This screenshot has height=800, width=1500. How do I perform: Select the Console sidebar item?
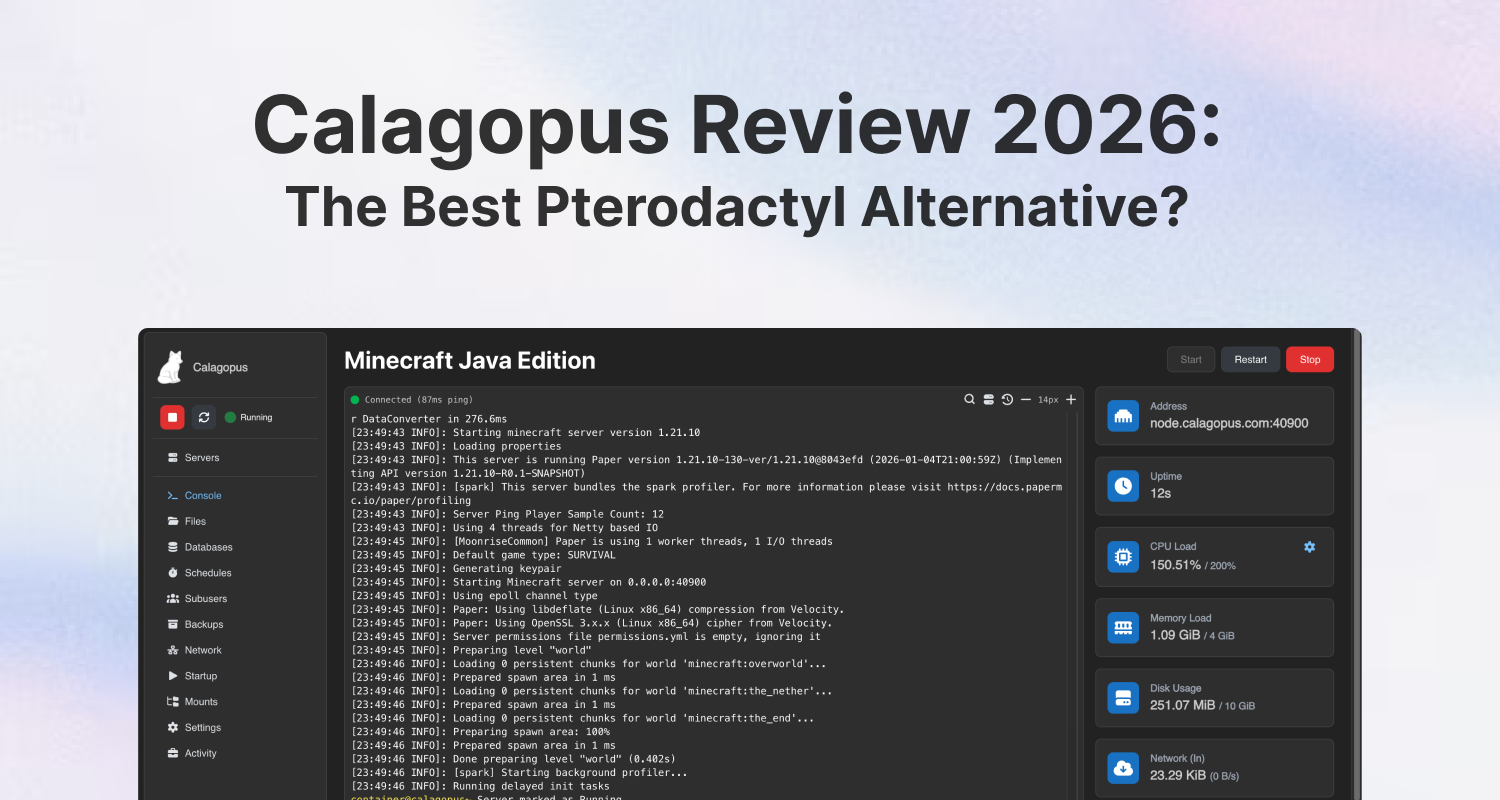194,495
